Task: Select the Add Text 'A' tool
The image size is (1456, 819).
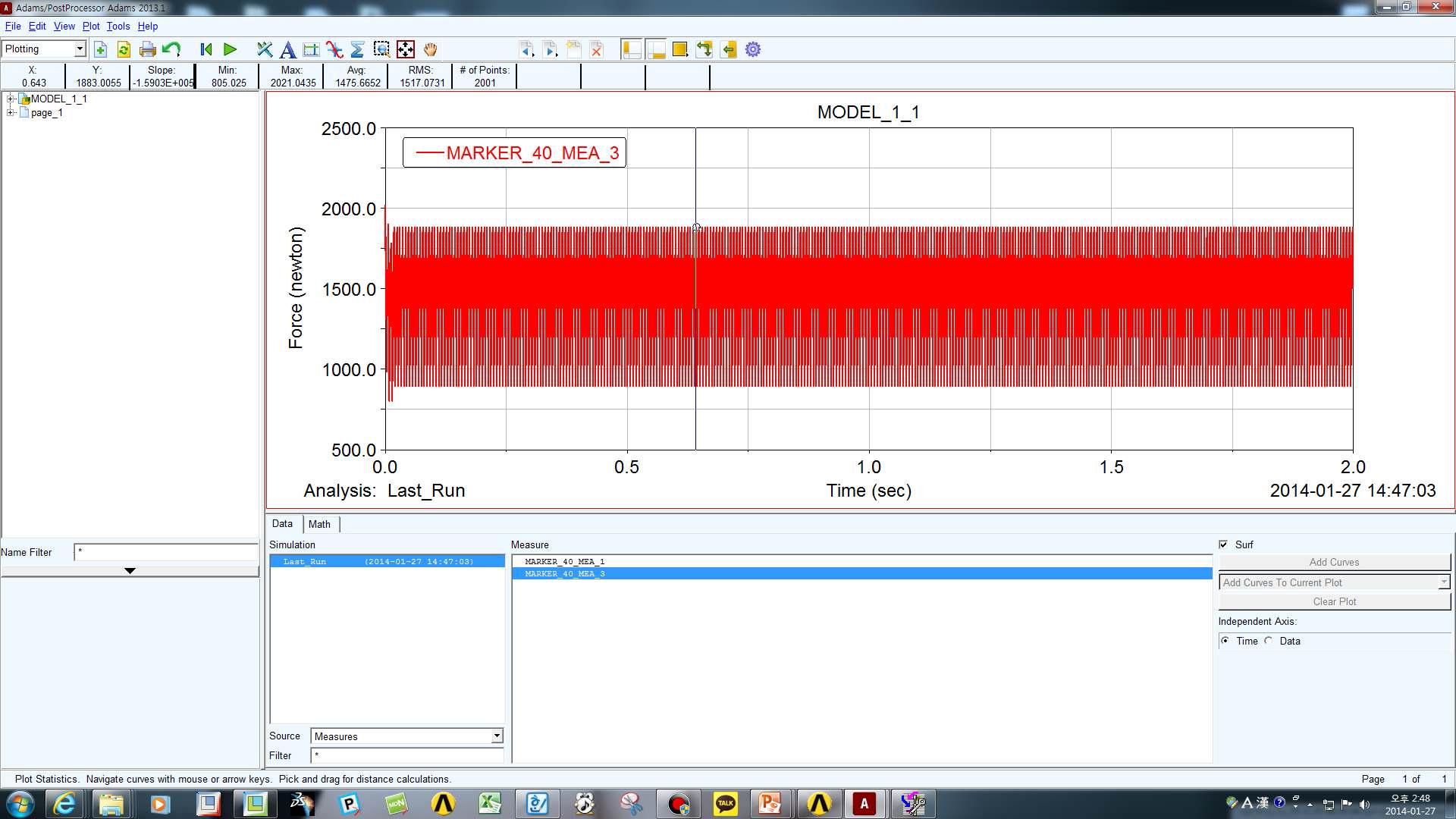Action: click(287, 50)
